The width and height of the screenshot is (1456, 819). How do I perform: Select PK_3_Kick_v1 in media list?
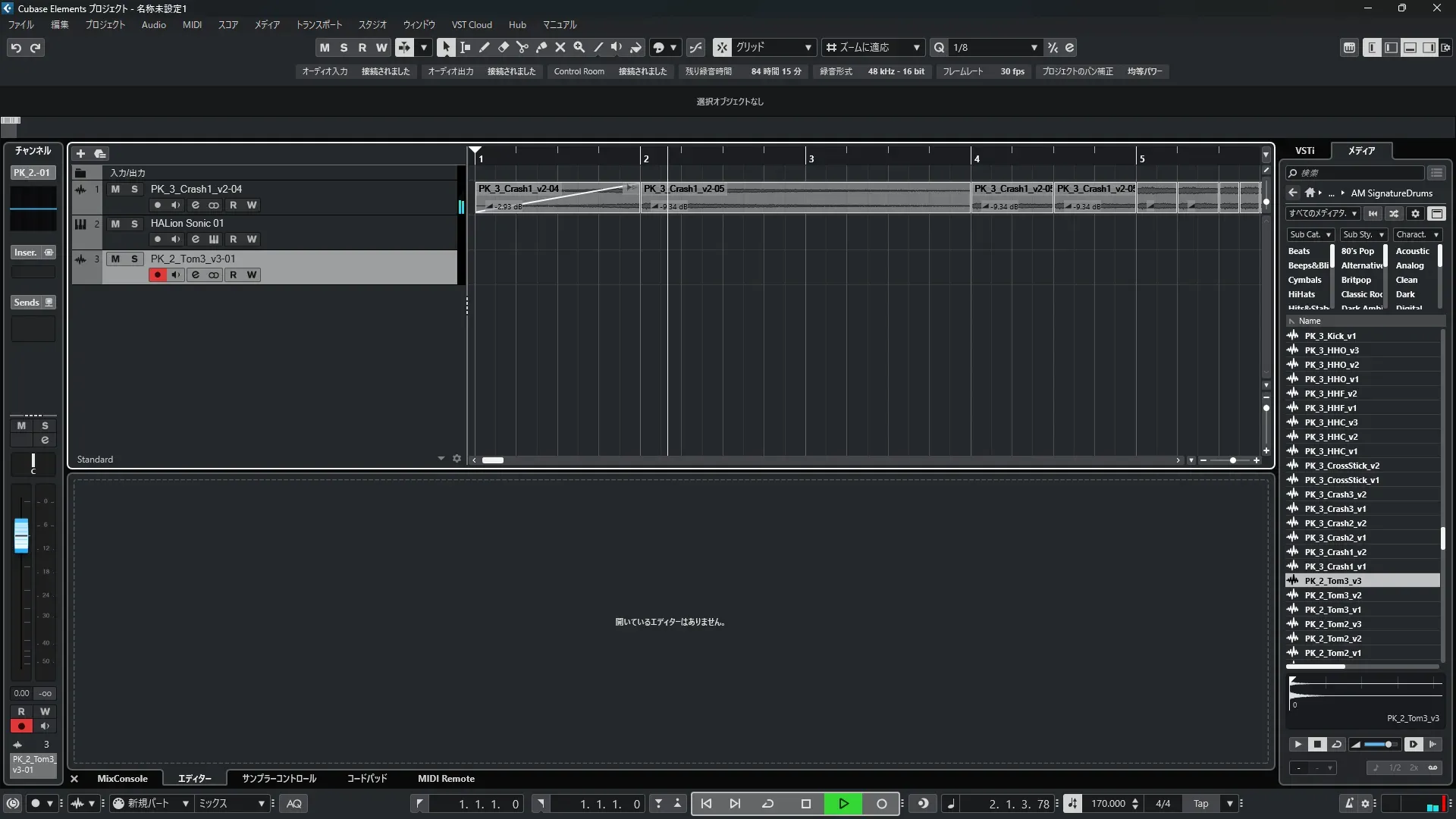tap(1330, 336)
